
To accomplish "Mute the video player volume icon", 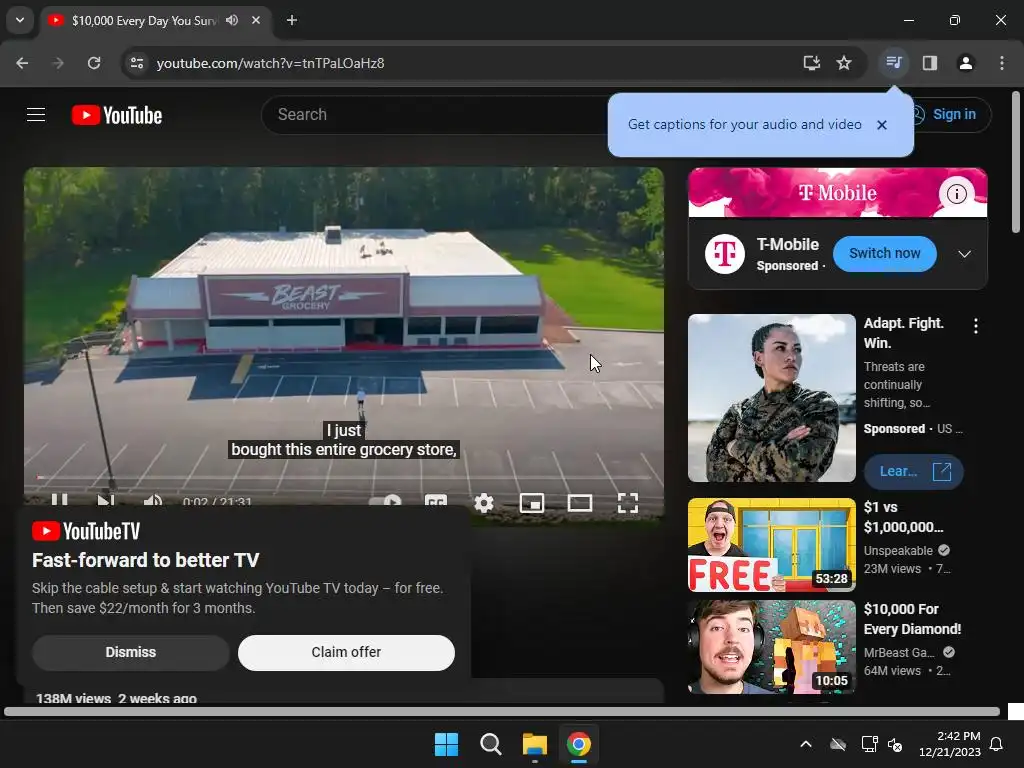I will click(x=153, y=501).
